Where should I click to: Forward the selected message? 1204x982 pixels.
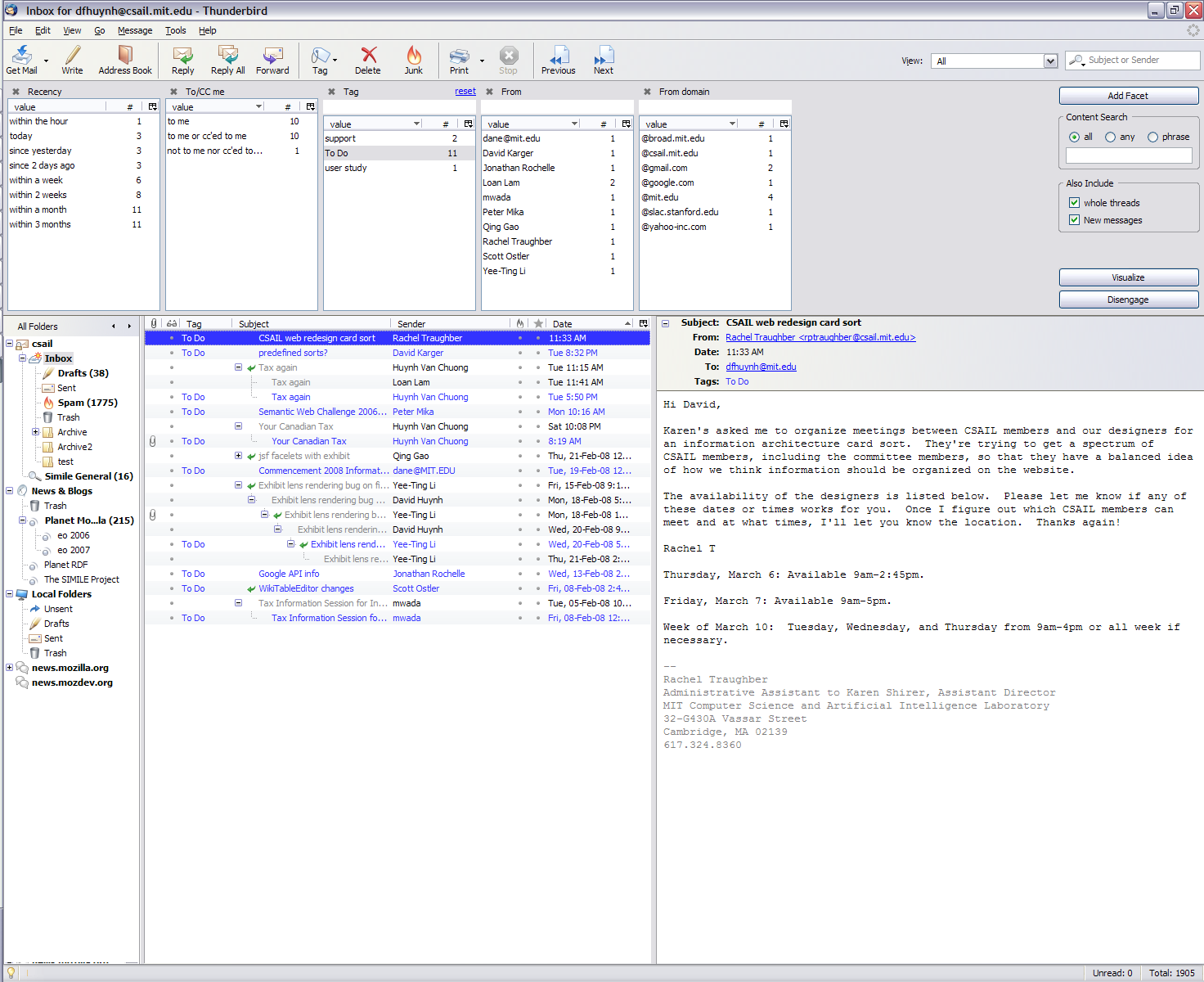(272, 59)
